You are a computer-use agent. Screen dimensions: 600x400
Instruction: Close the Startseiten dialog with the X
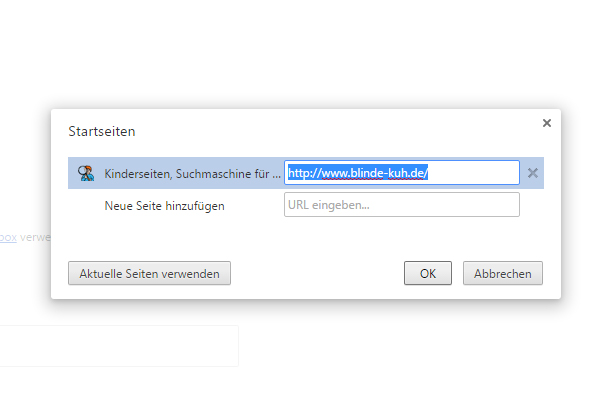coord(546,123)
